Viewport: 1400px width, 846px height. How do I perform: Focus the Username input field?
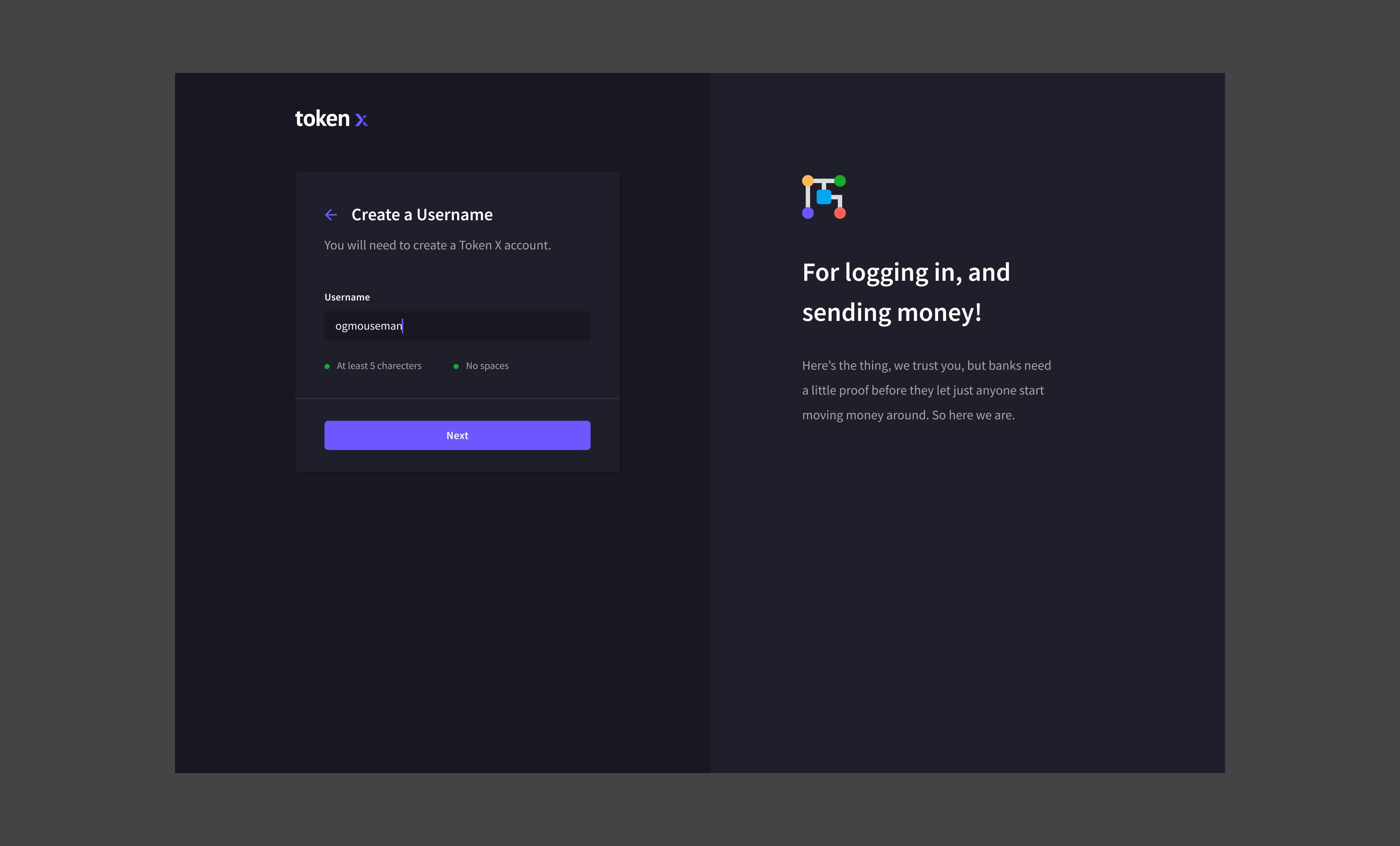pyautogui.click(x=457, y=326)
